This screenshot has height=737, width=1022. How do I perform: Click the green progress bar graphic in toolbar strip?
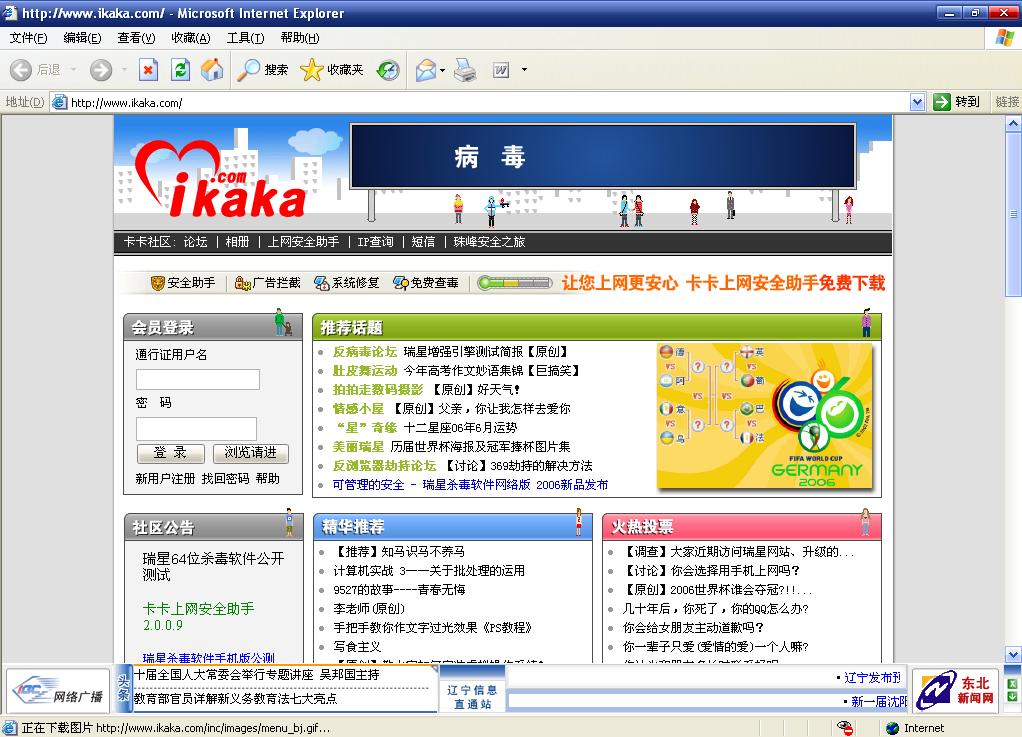click(515, 283)
